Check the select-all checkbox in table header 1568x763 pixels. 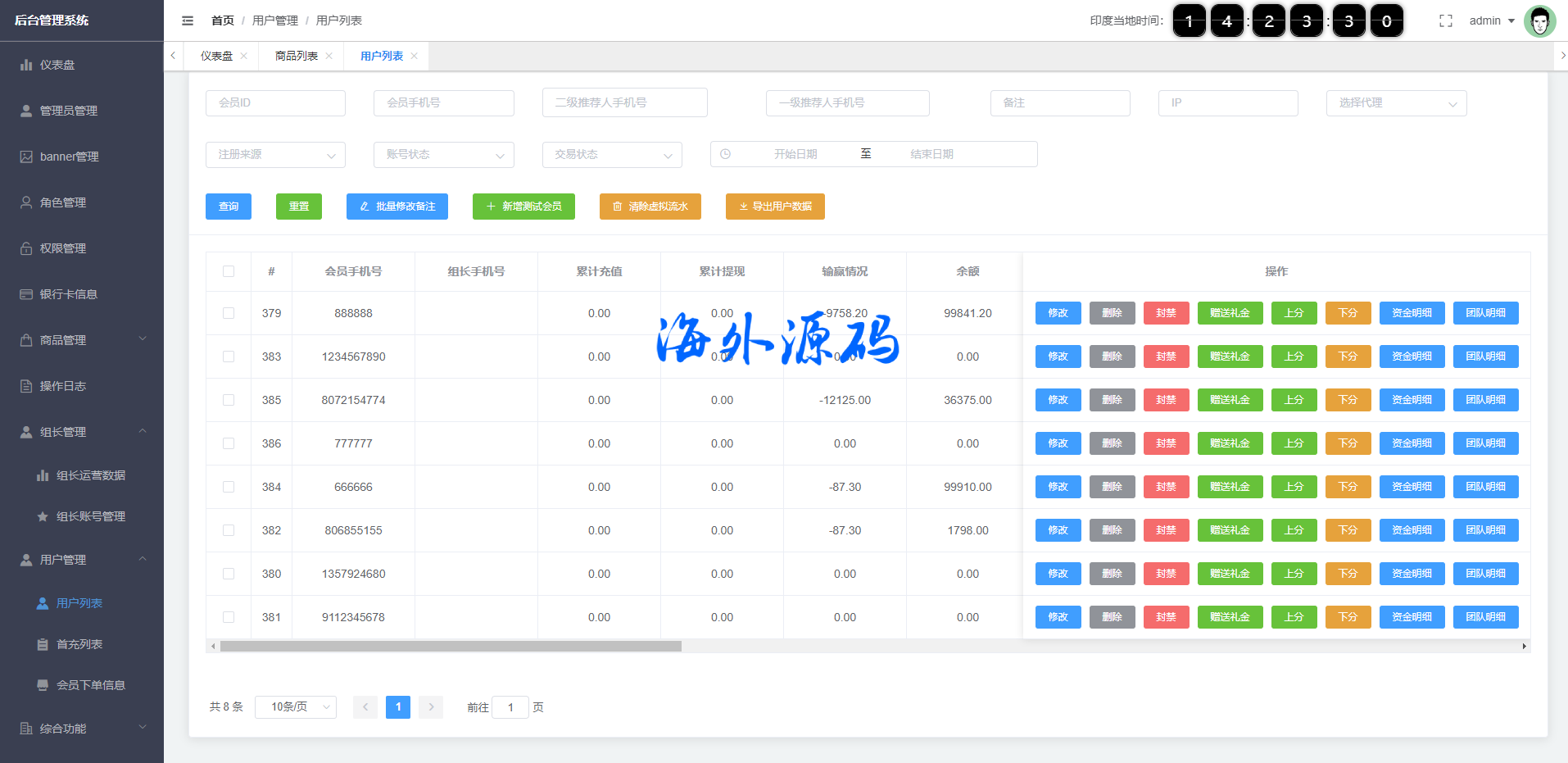229,271
